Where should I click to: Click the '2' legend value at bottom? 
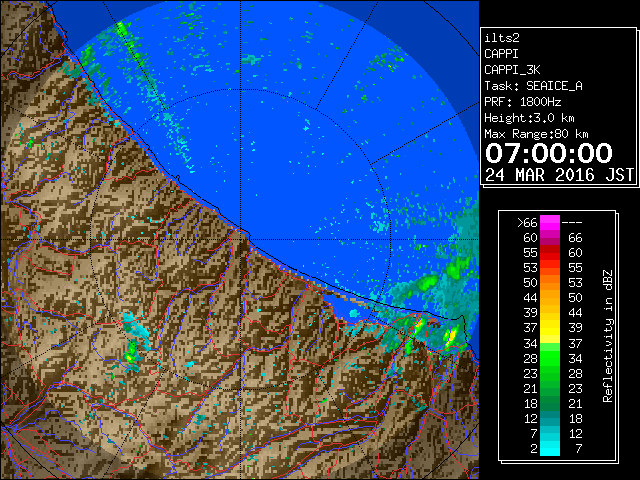[x=534, y=449]
